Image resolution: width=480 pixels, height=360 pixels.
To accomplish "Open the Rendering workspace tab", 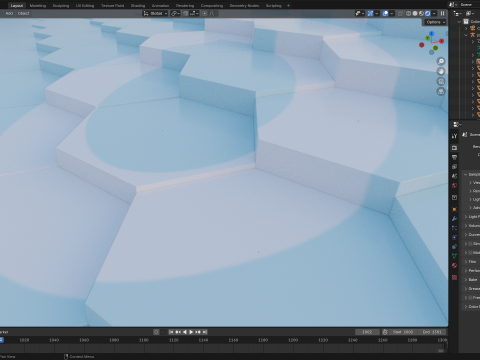I will 185,6.
